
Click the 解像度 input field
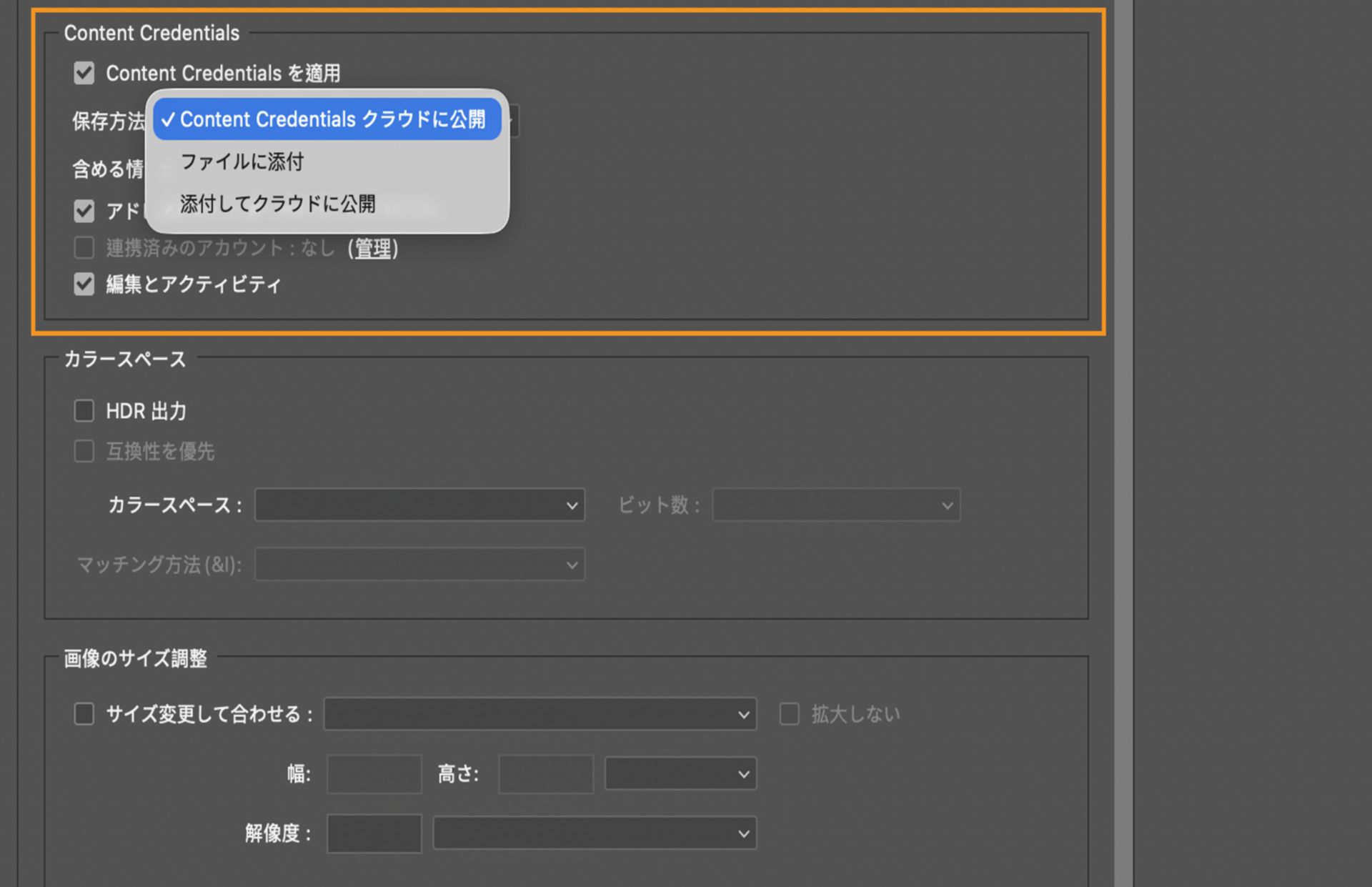click(374, 833)
